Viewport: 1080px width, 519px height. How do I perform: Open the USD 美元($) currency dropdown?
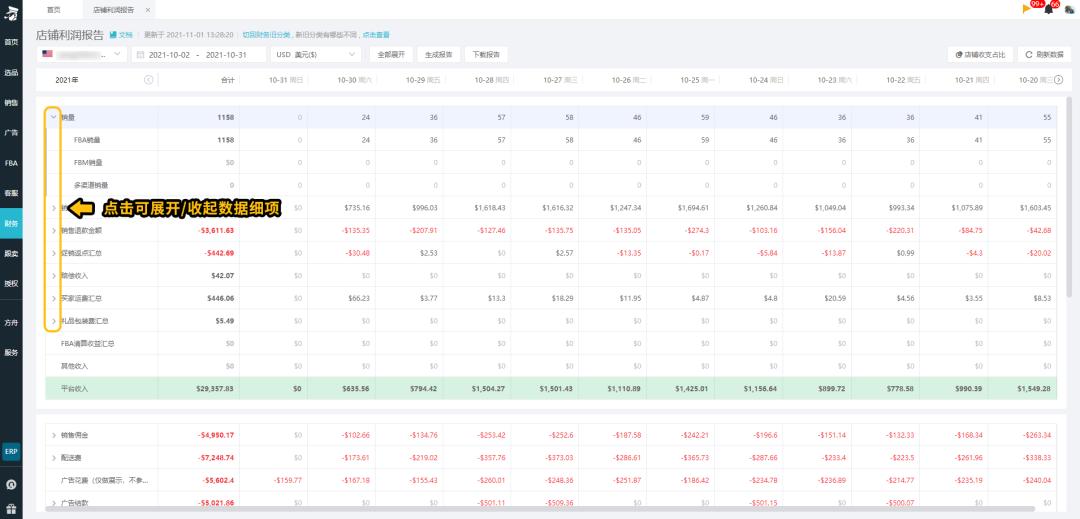click(x=317, y=54)
